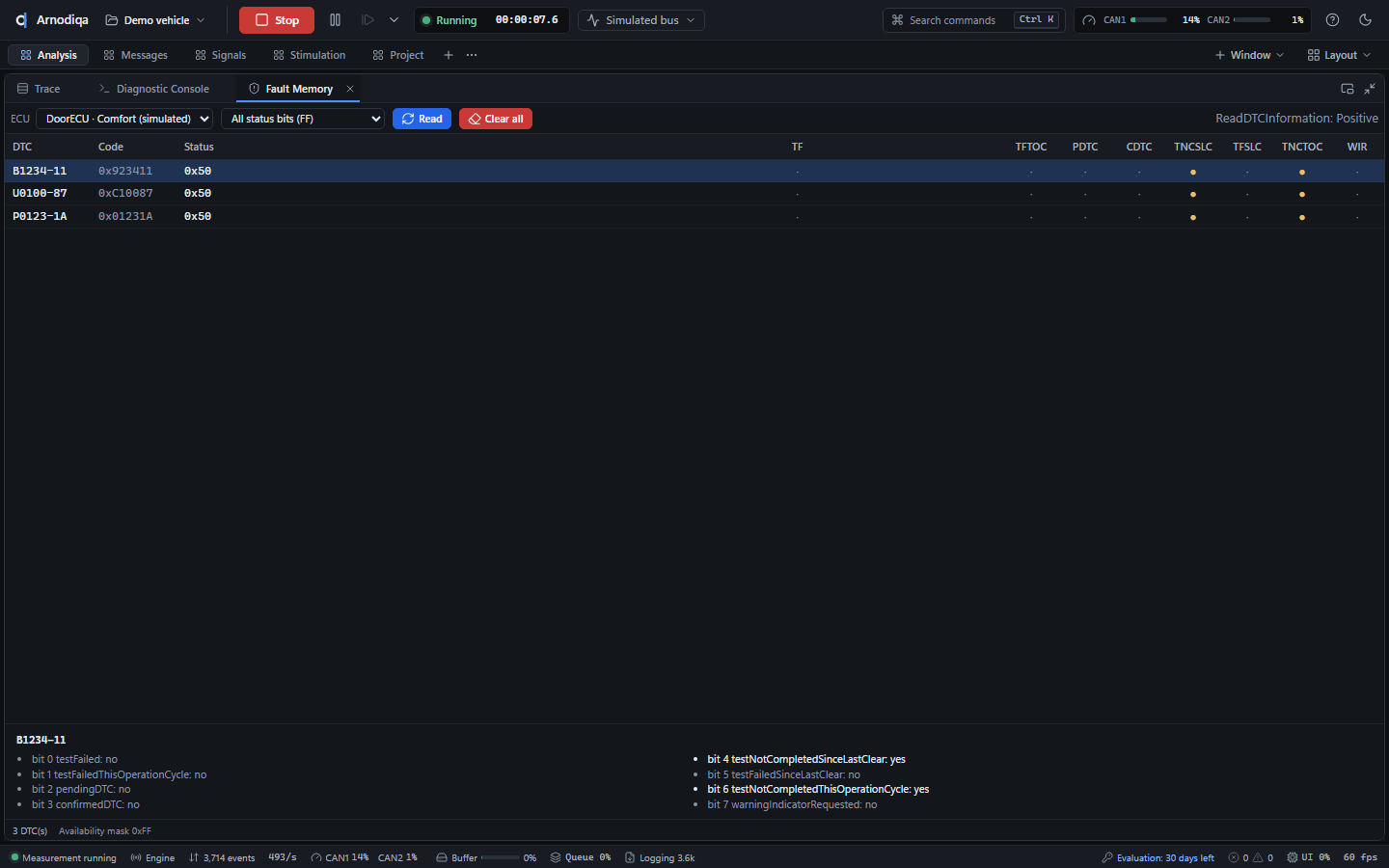The width and height of the screenshot is (1389, 868).
Task: Switch to the Messages workspace tab
Action: click(135, 55)
